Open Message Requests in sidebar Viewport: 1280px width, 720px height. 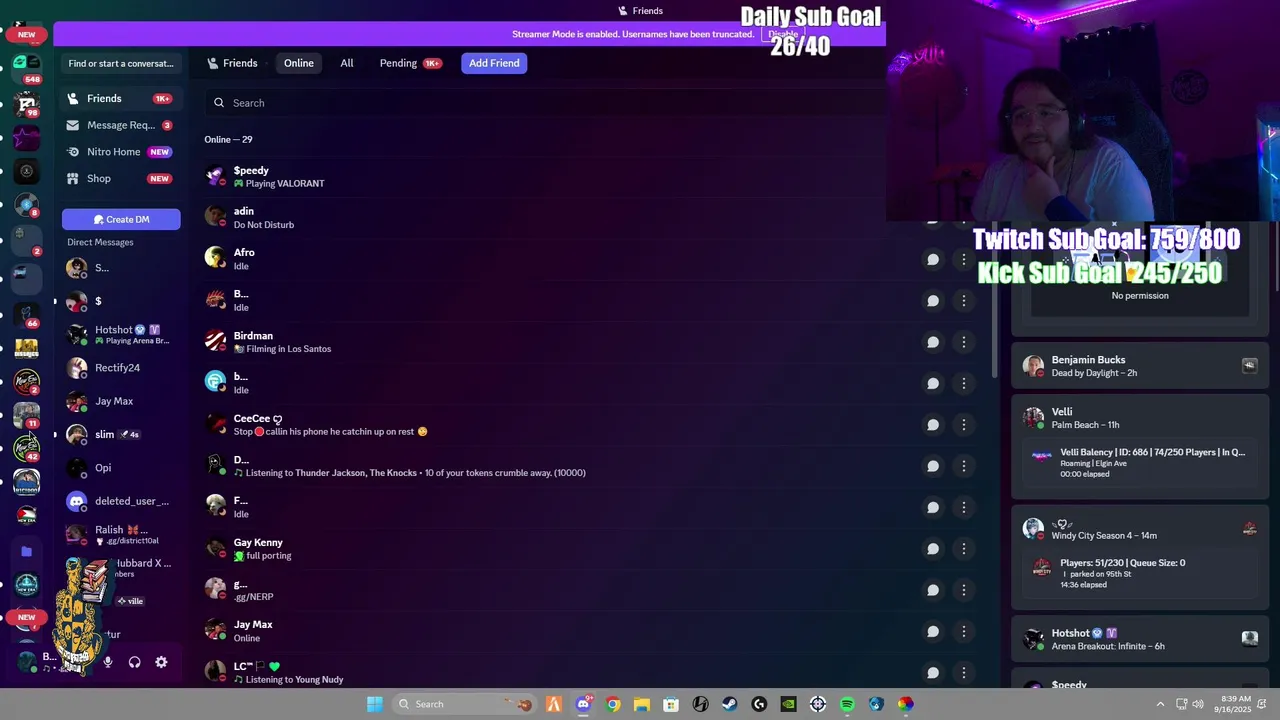click(x=121, y=125)
